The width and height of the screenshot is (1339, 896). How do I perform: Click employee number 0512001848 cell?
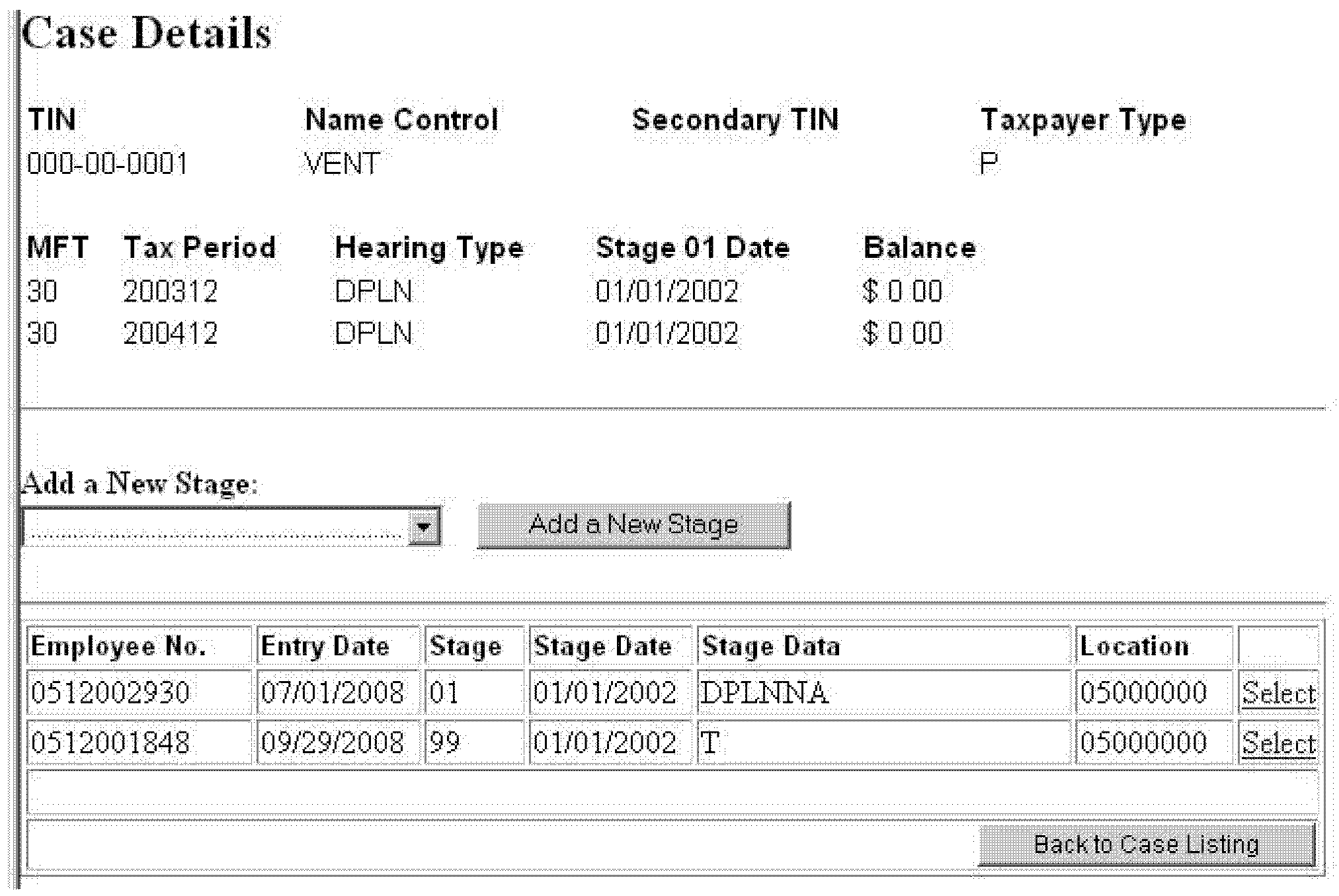coord(110,743)
